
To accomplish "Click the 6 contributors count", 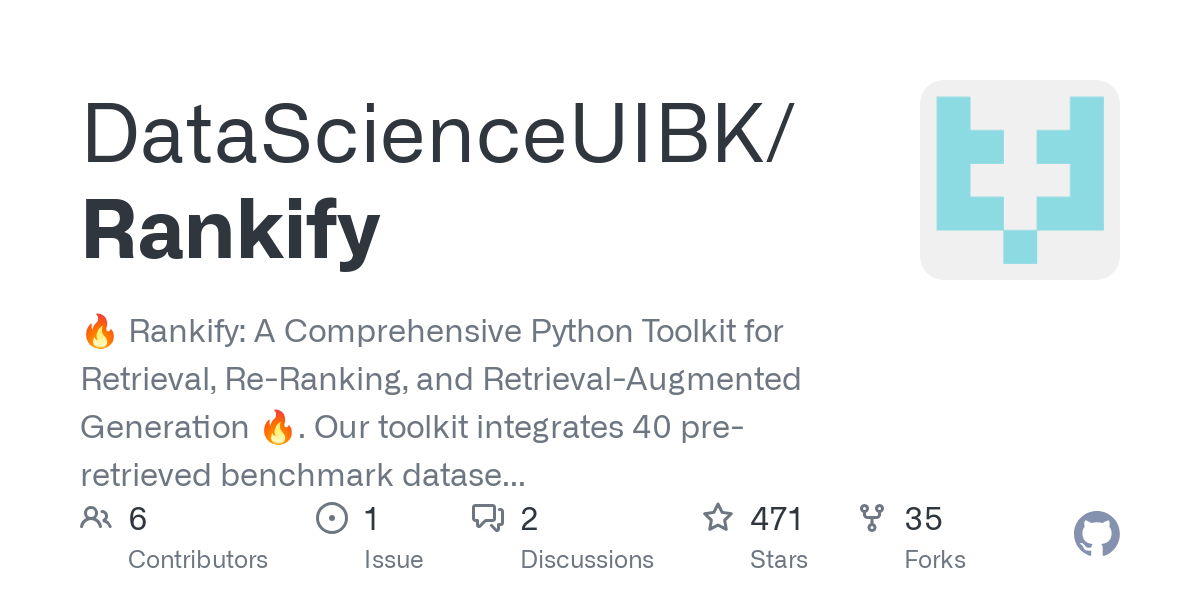I will [138, 519].
